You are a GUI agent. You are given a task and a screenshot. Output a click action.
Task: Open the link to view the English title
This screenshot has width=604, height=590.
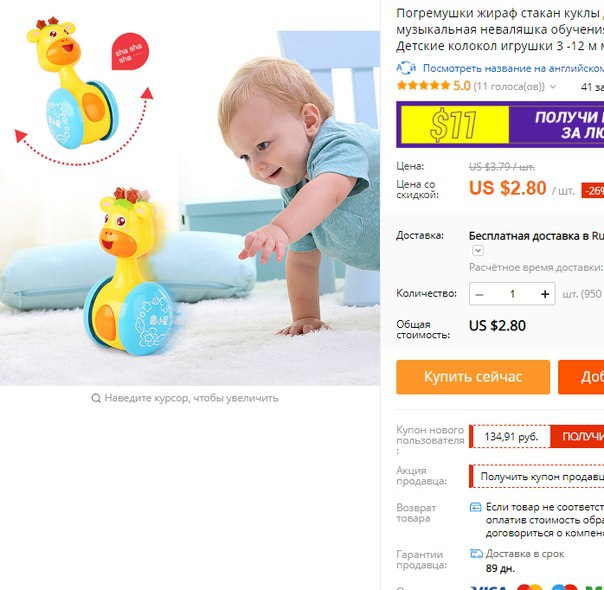[513, 68]
